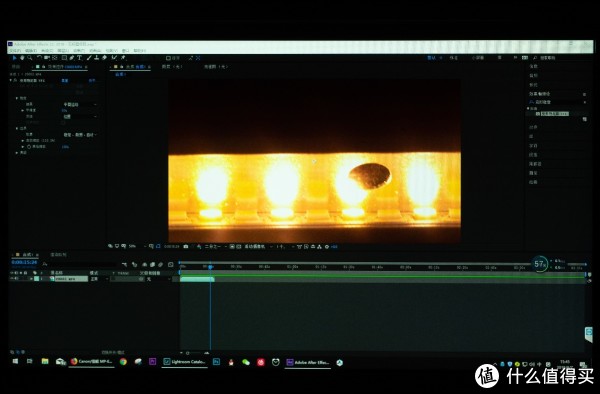This screenshot has height=394, width=600.
Task: Open Premiere Pro from the taskbar
Action: point(152,361)
